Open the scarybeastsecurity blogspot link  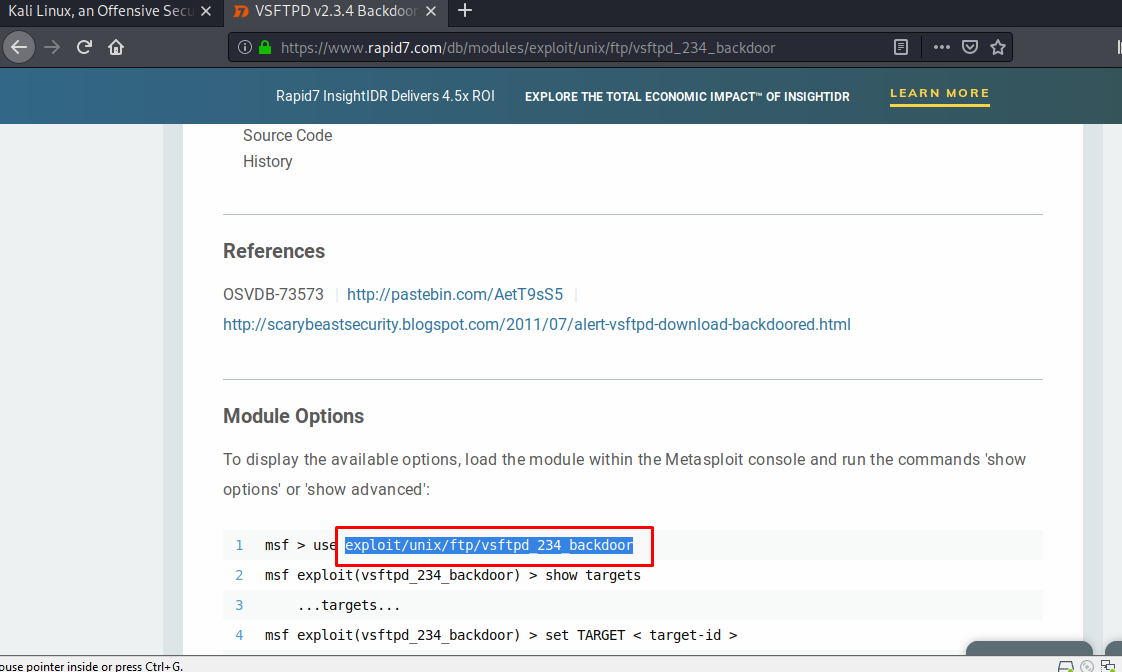click(x=536, y=324)
